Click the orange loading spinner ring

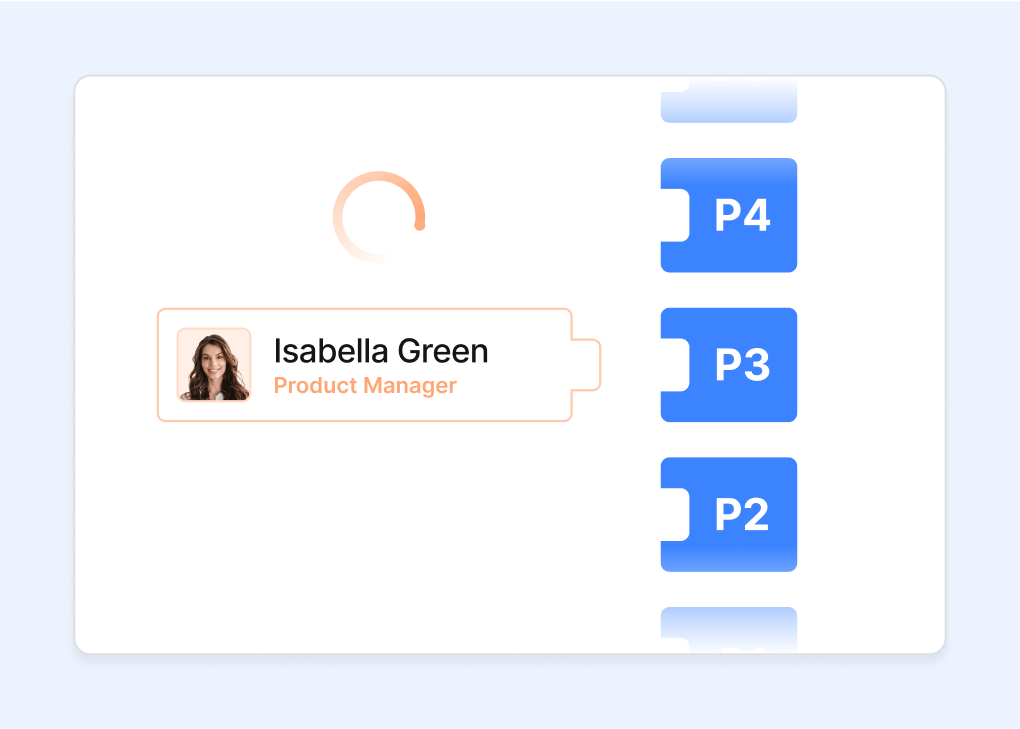click(379, 217)
